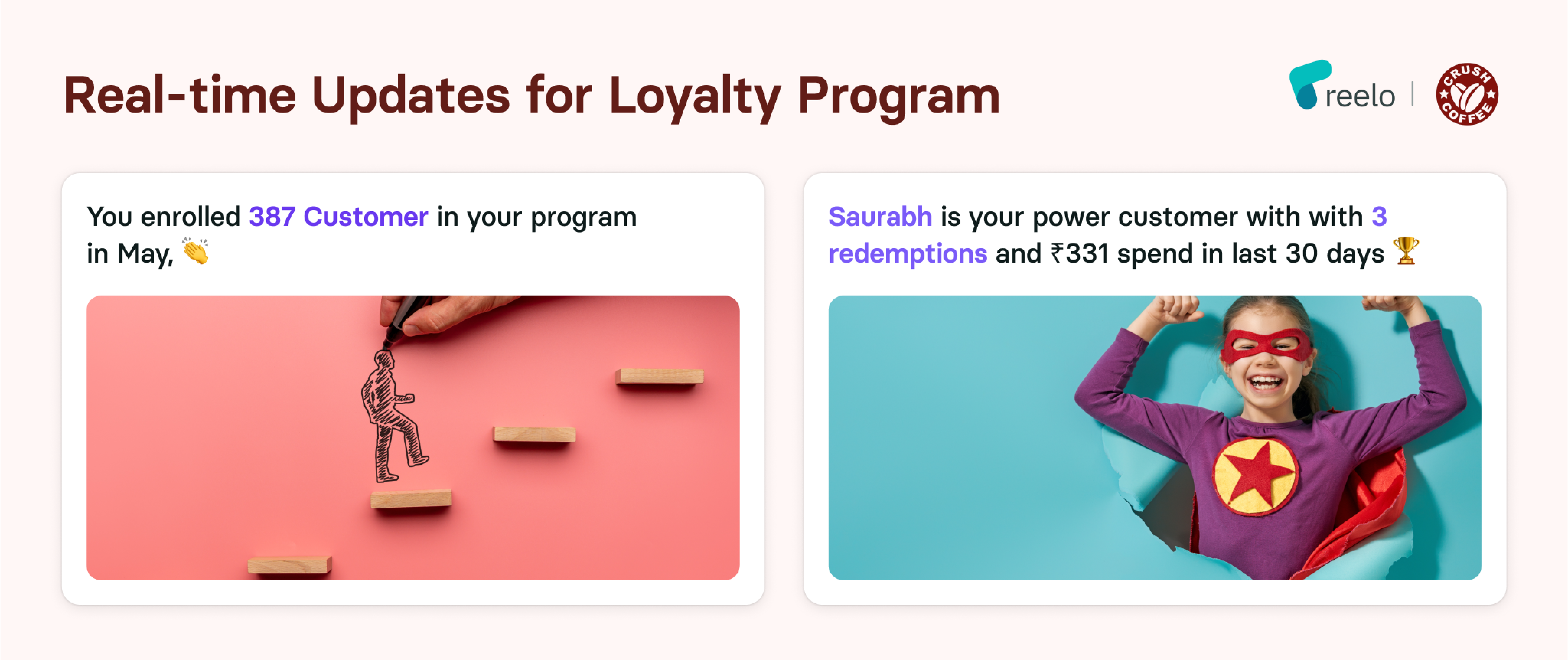This screenshot has width=1568, height=660.
Task: Click the sketched climbing man drawing
Action: click(393, 416)
